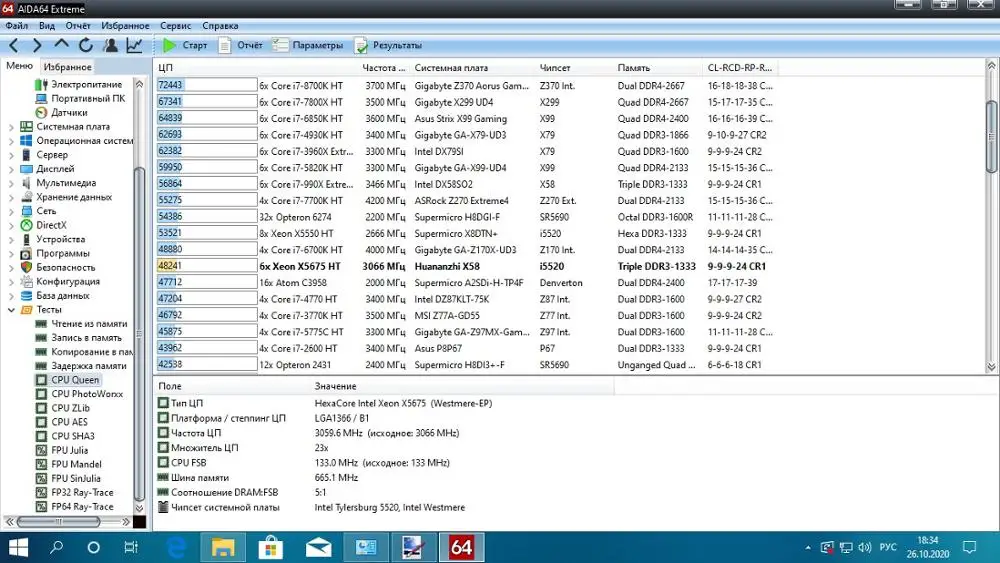1000x563 pixels.
Task: Open the graph chart toolbar icon
Action: click(134, 45)
